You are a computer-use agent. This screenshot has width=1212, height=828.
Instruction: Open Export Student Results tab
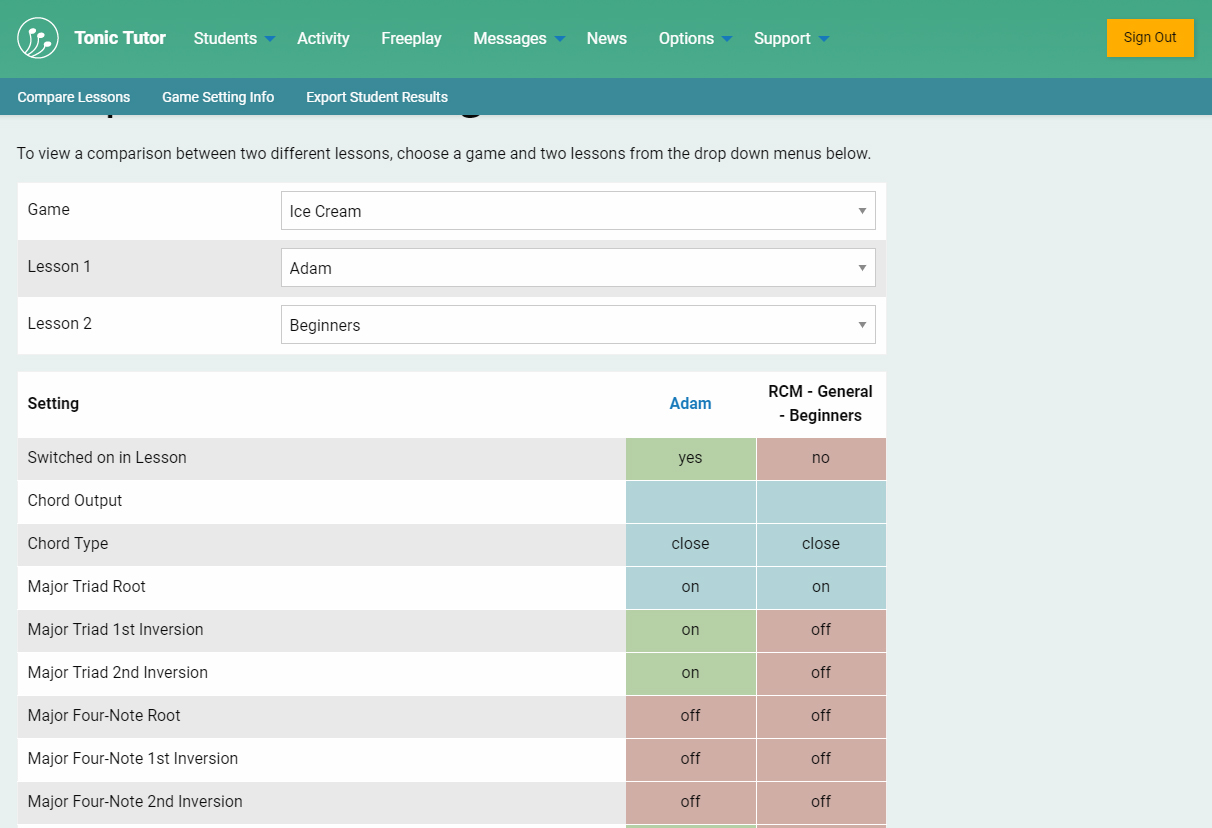click(x=377, y=97)
